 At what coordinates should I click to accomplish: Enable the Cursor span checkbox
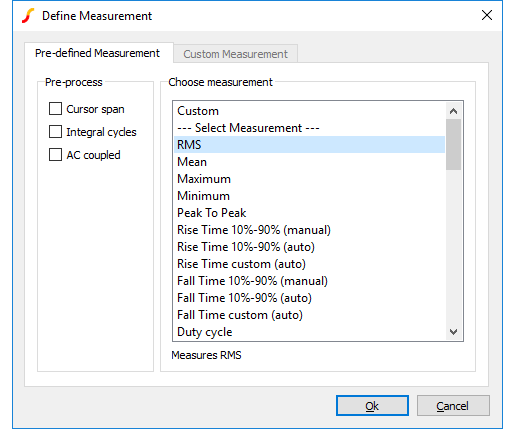click(x=55, y=109)
